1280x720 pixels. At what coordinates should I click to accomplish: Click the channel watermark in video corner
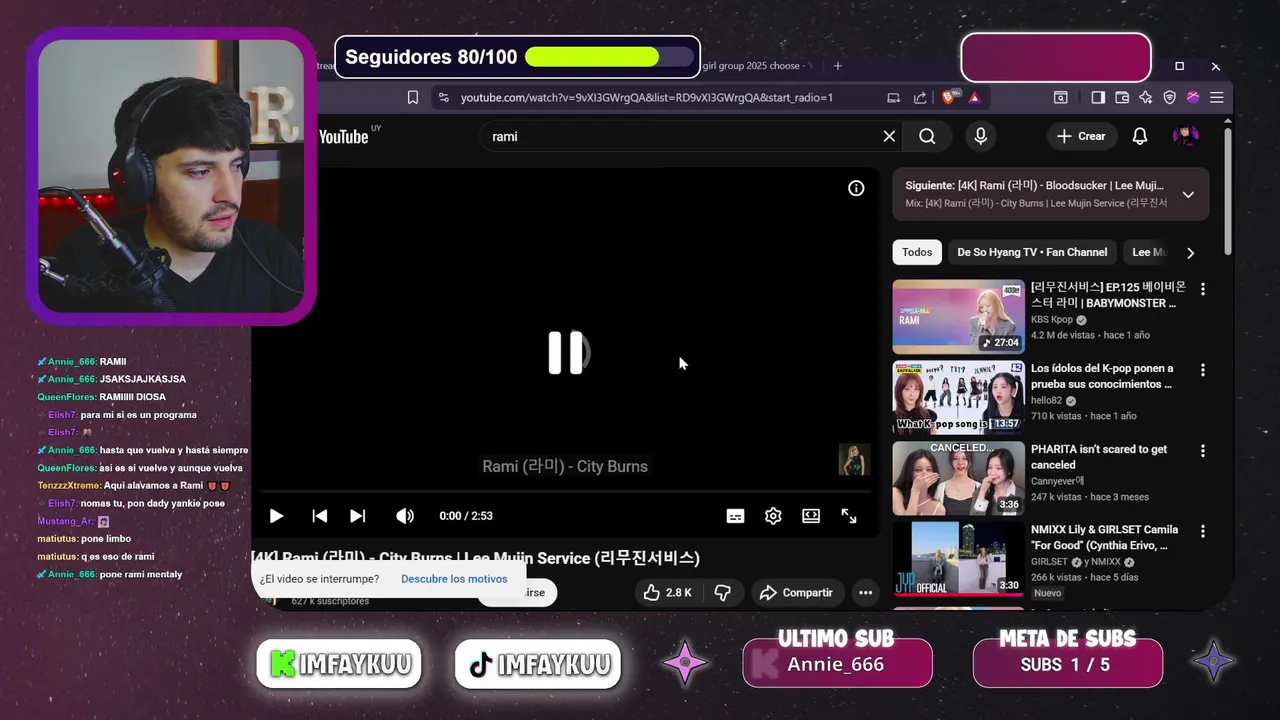[x=854, y=460]
